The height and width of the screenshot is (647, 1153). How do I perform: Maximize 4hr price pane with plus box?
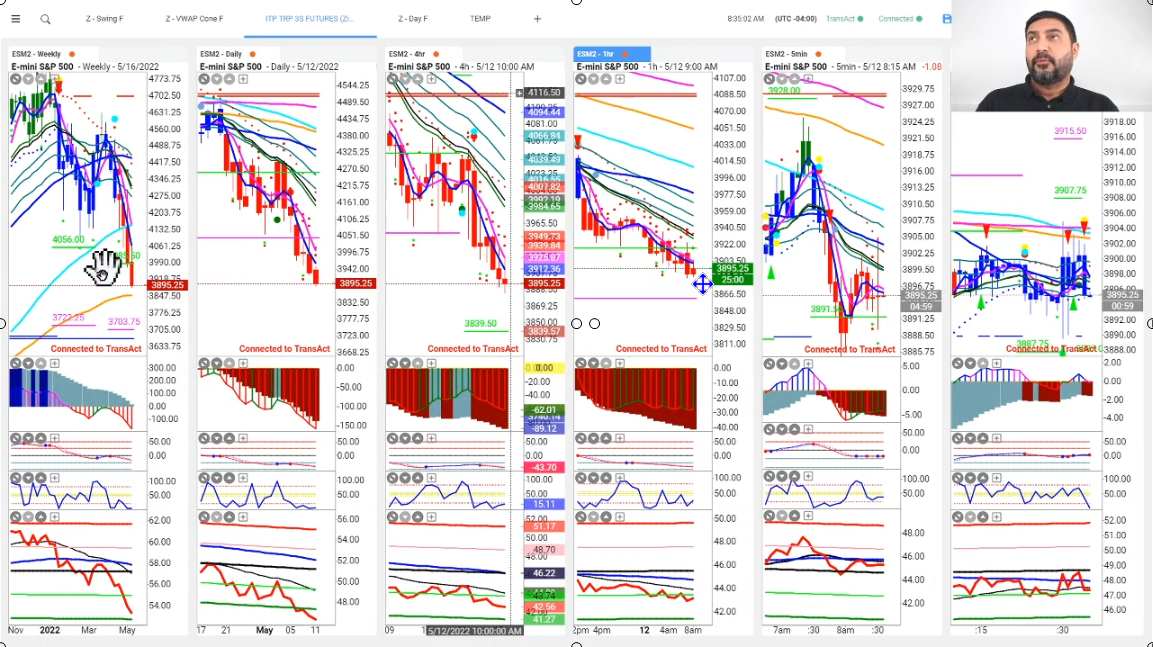coord(432,79)
